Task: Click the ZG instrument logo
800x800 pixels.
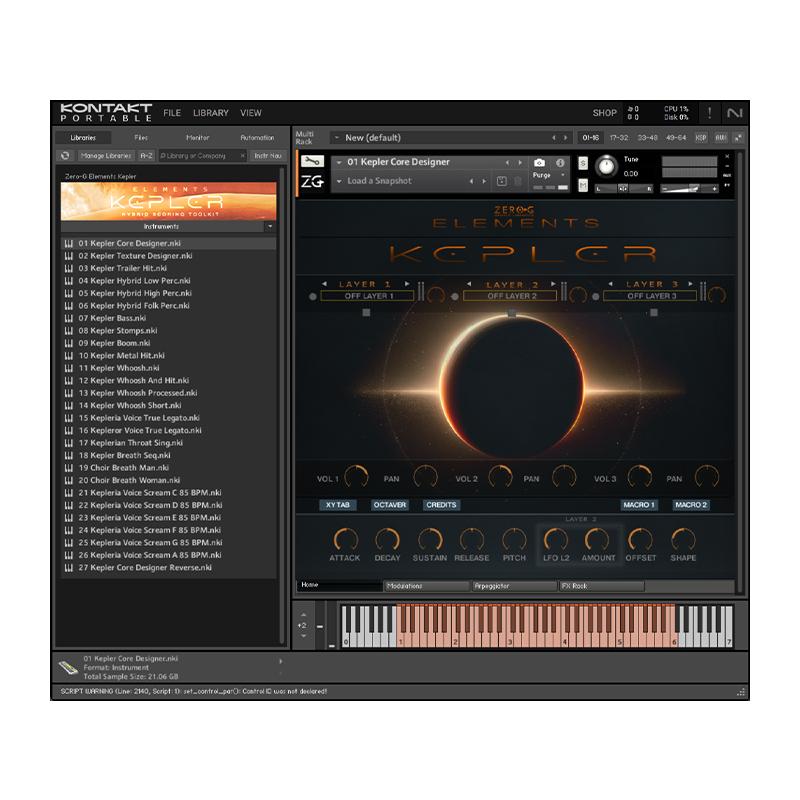Action: [x=312, y=181]
